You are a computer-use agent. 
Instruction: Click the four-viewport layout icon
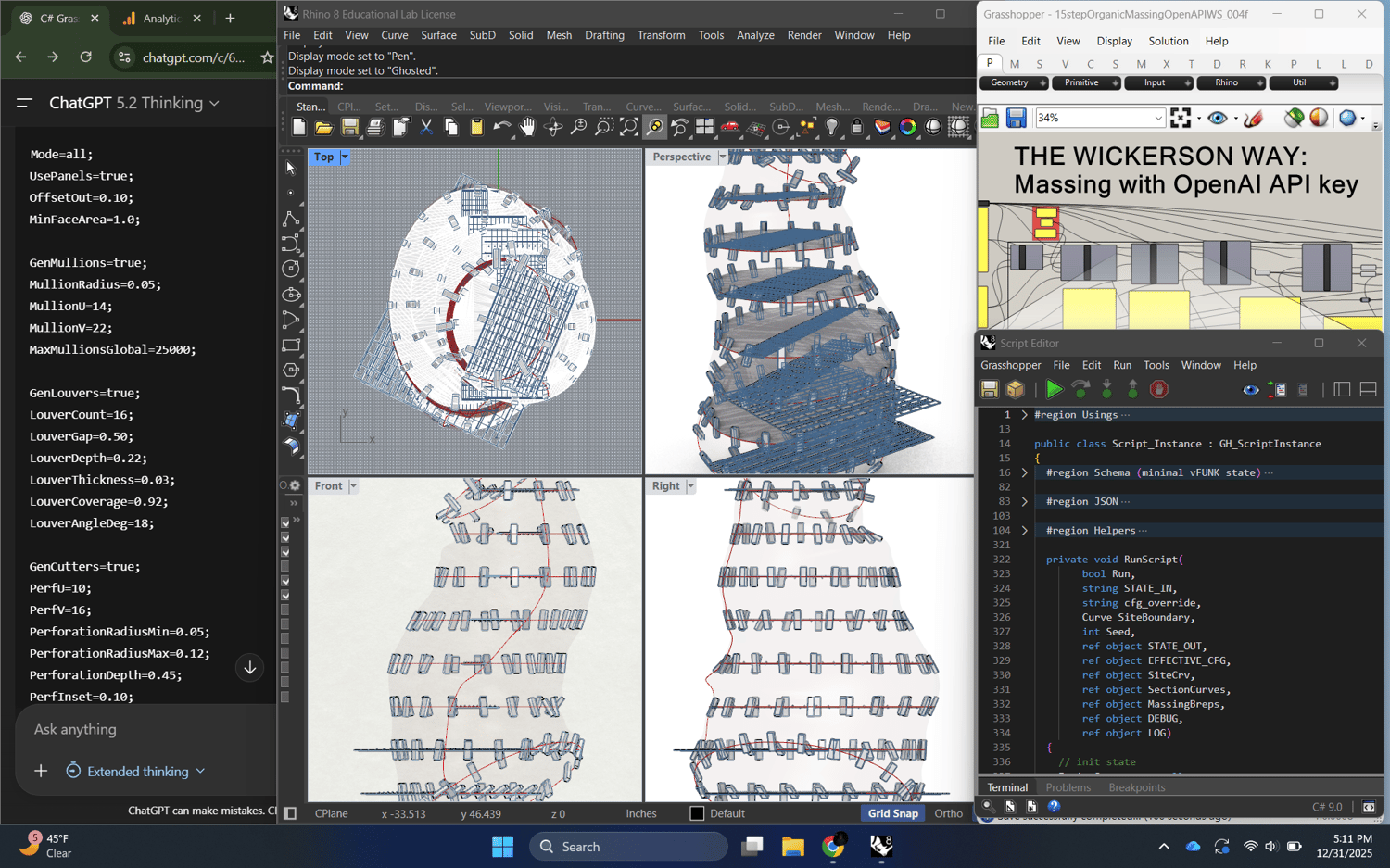click(x=705, y=128)
